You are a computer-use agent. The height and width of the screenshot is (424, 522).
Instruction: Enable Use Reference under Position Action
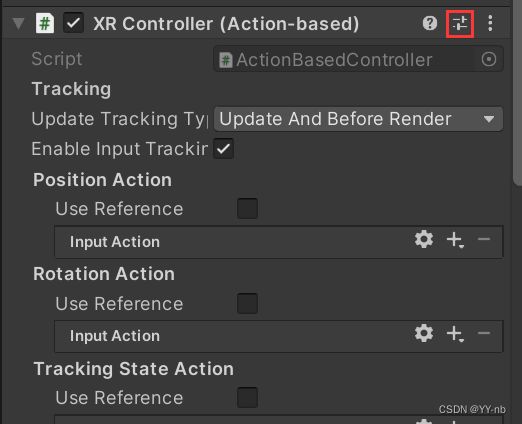(247, 209)
